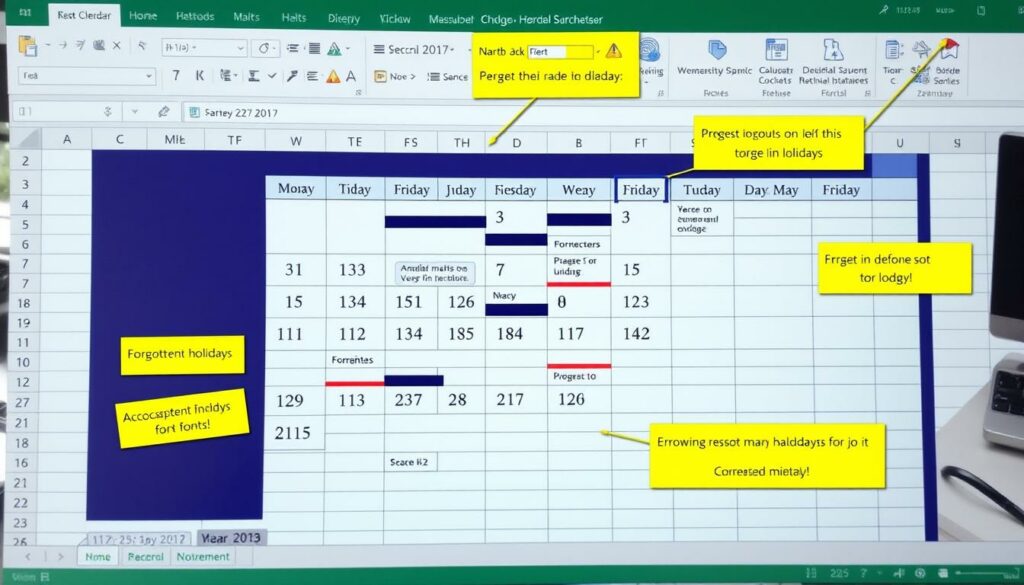1024x585 pixels.
Task: Click the X delete icon in clipboard group
Action: [116, 46]
